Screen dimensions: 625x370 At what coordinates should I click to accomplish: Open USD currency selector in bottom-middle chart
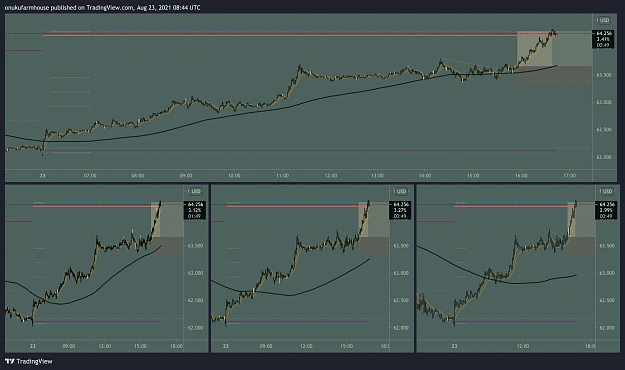[x=400, y=191]
